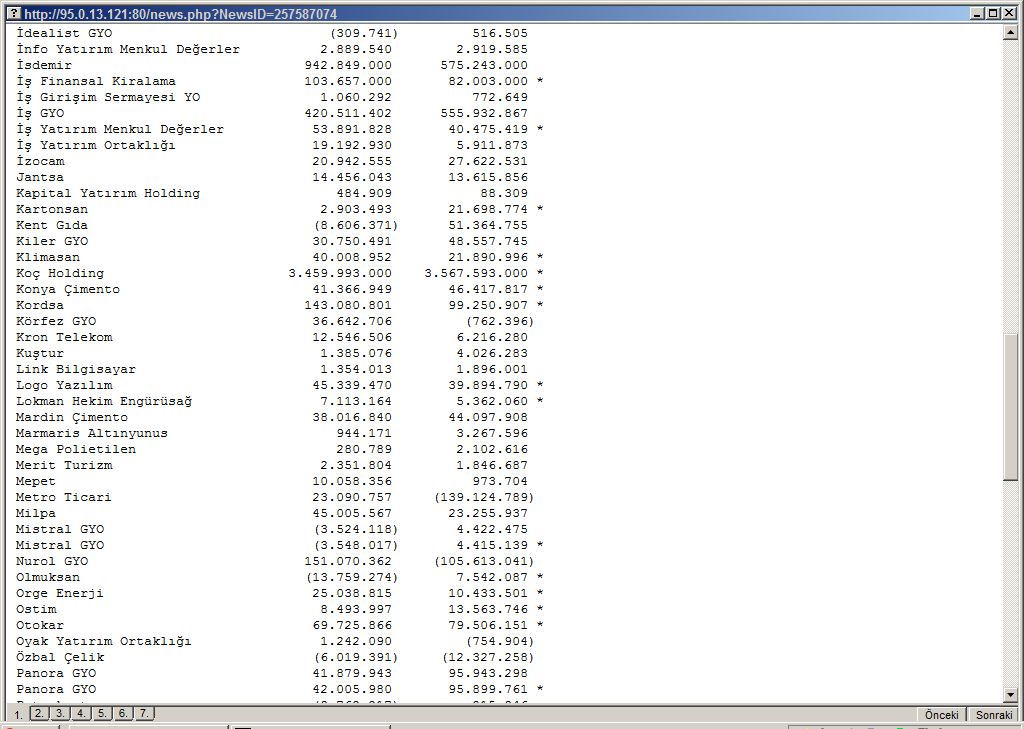Screen dimensions: 1024x729
Task: Click Milpa row name
Action: [x=36, y=513]
